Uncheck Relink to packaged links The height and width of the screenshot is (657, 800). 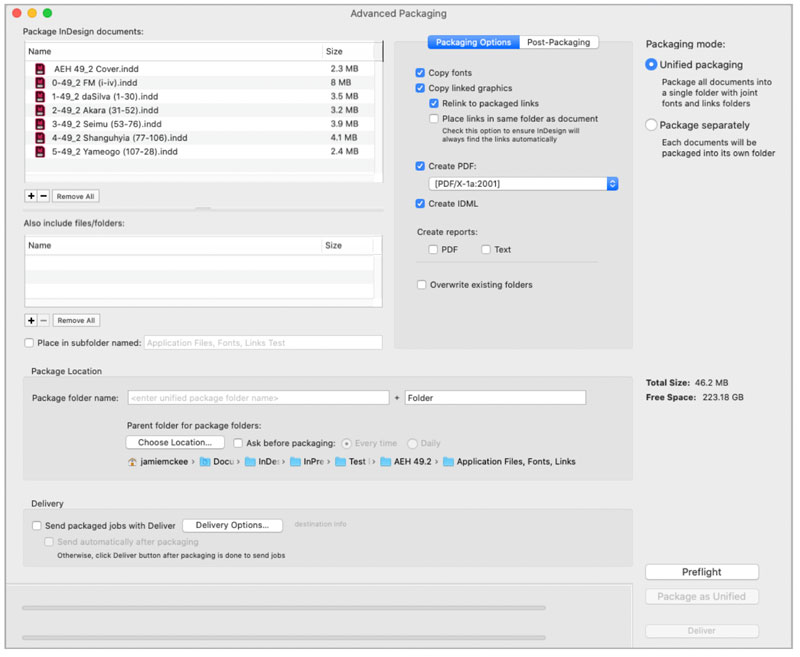pyautogui.click(x=434, y=104)
